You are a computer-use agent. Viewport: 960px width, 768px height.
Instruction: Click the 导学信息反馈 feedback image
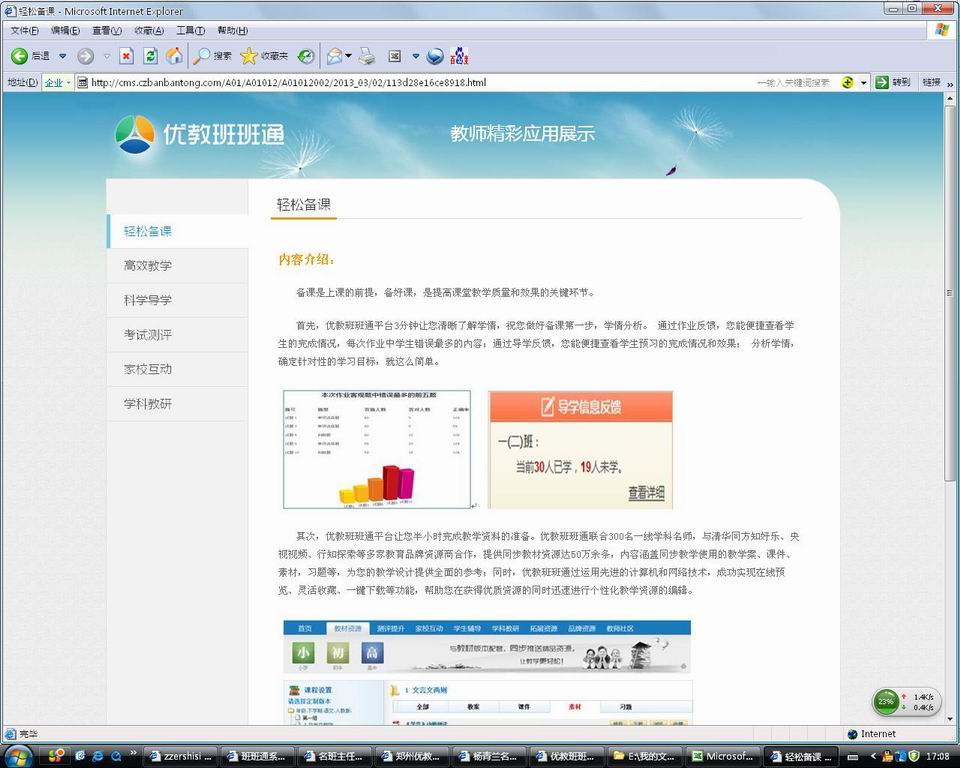coord(580,450)
